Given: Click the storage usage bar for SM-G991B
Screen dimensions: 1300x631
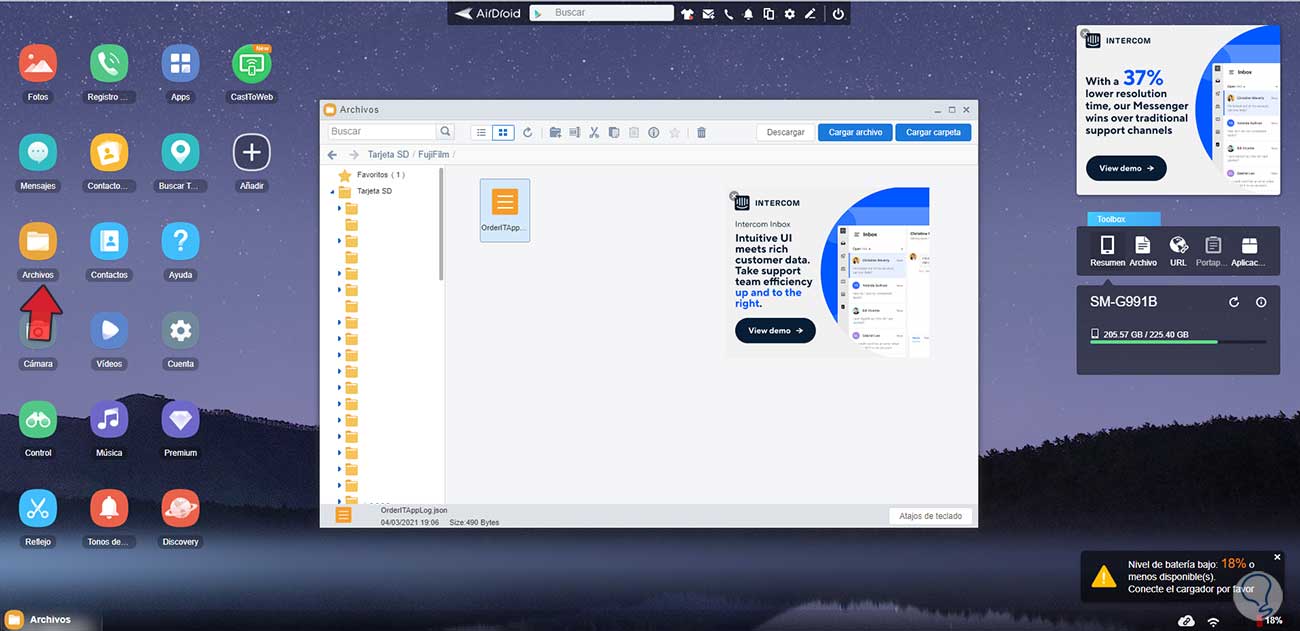Looking at the screenshot, I should 1178,342.
